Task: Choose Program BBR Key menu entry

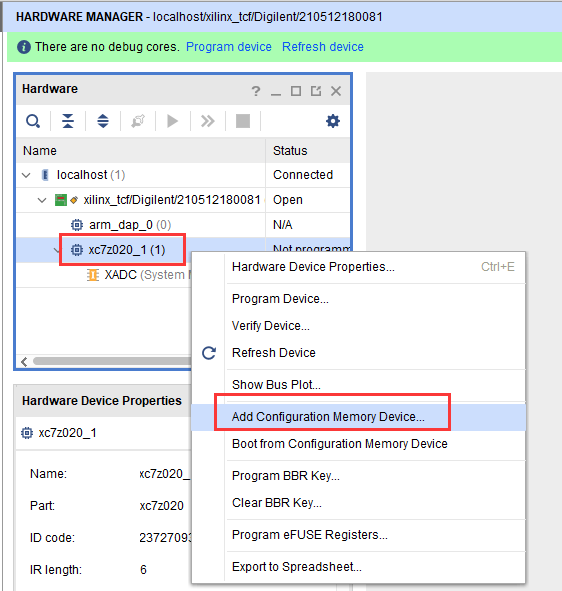Action: coord(358,476)
